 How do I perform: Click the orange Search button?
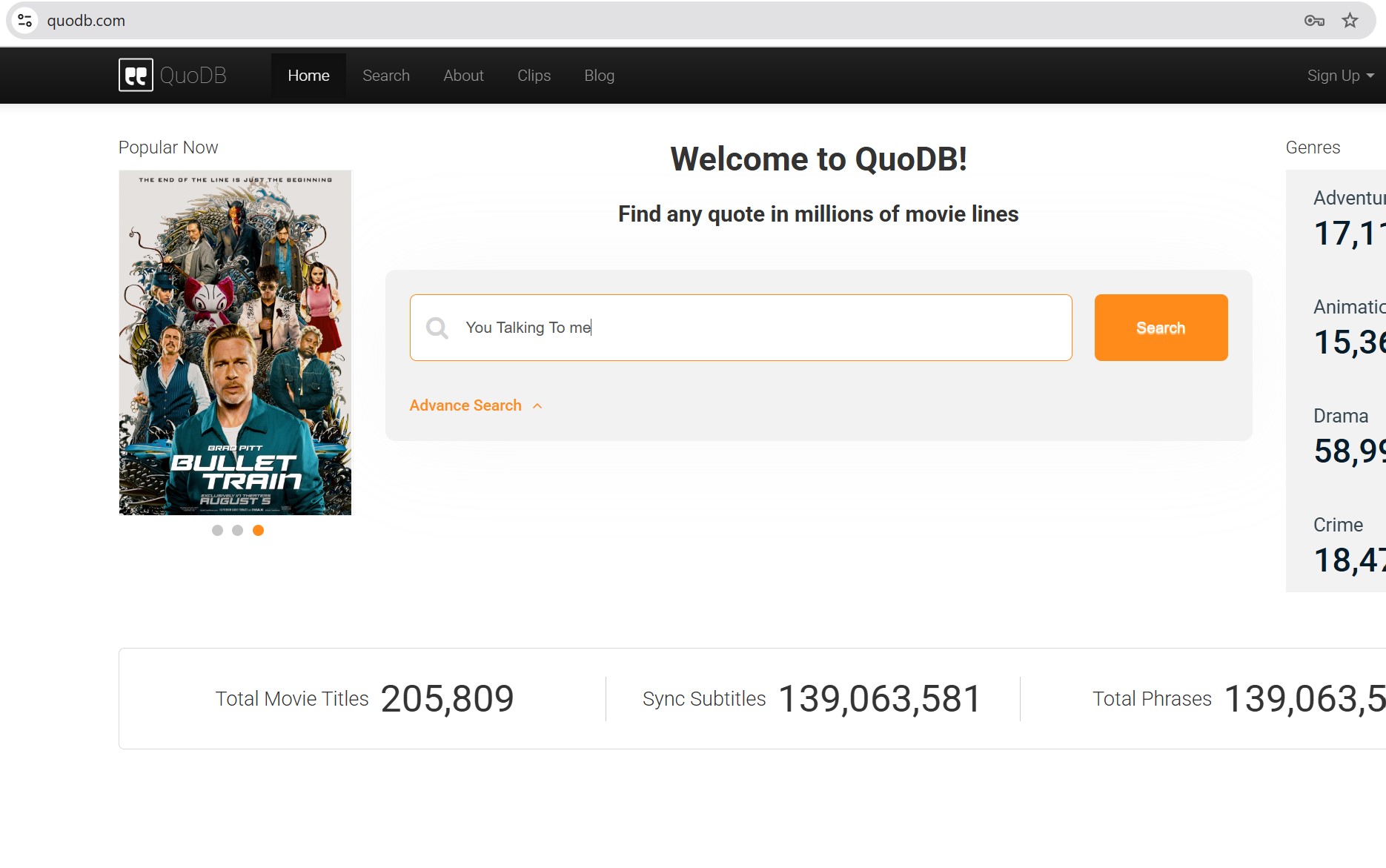(1161, 328)
